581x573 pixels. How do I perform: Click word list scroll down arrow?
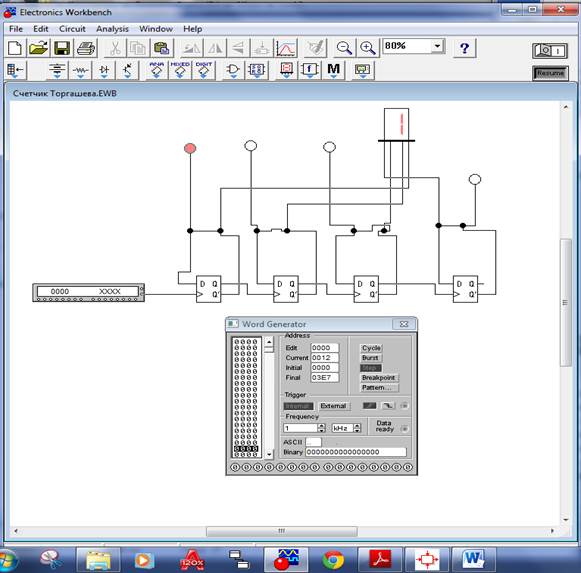click(269, 454)
